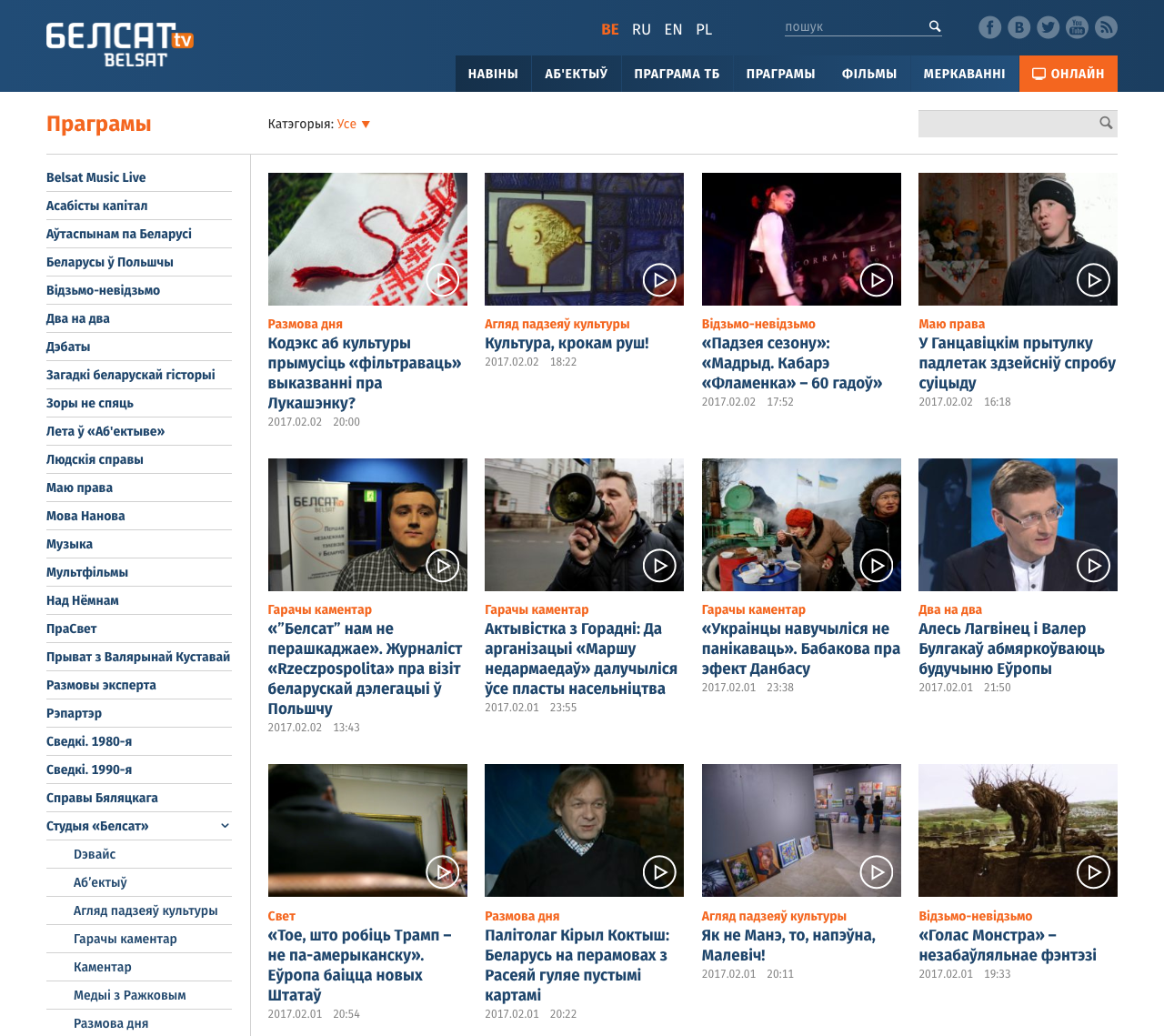Open Belsat's Facebook page icon
The height and width of the screenshot is (1036, 1164).
click(x=988, y=25)
